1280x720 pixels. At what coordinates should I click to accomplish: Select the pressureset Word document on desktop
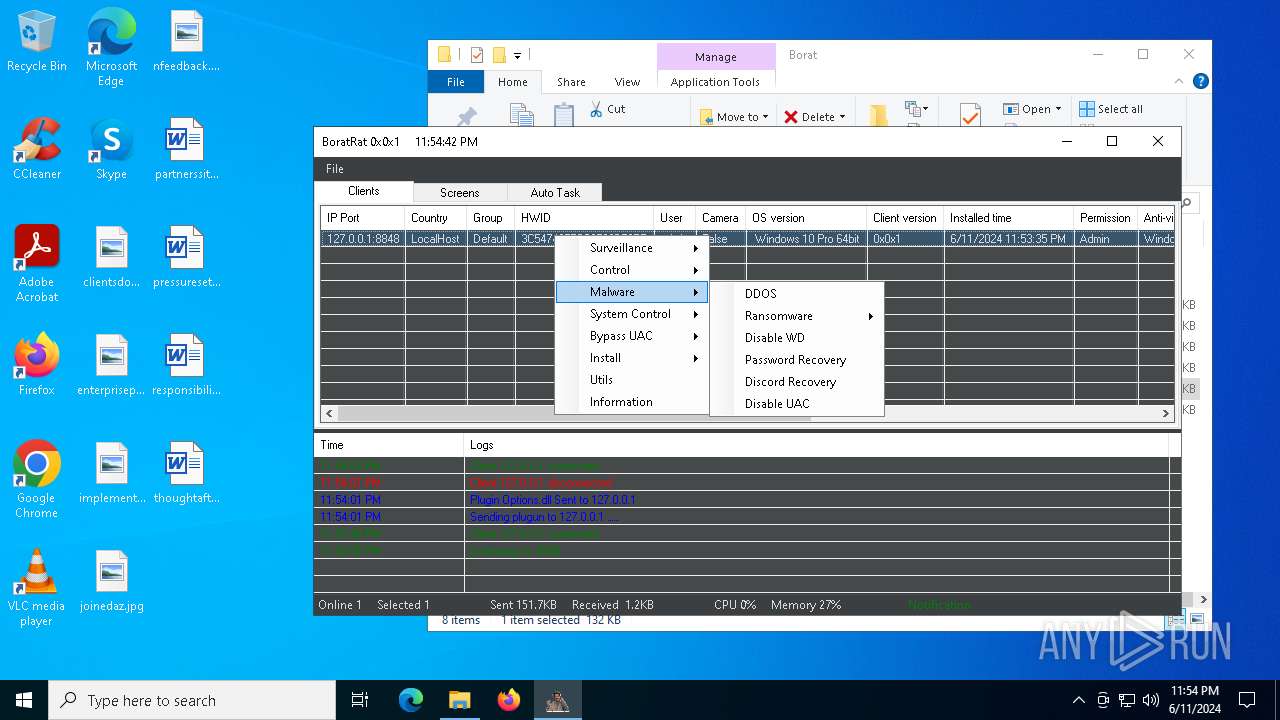186,257
